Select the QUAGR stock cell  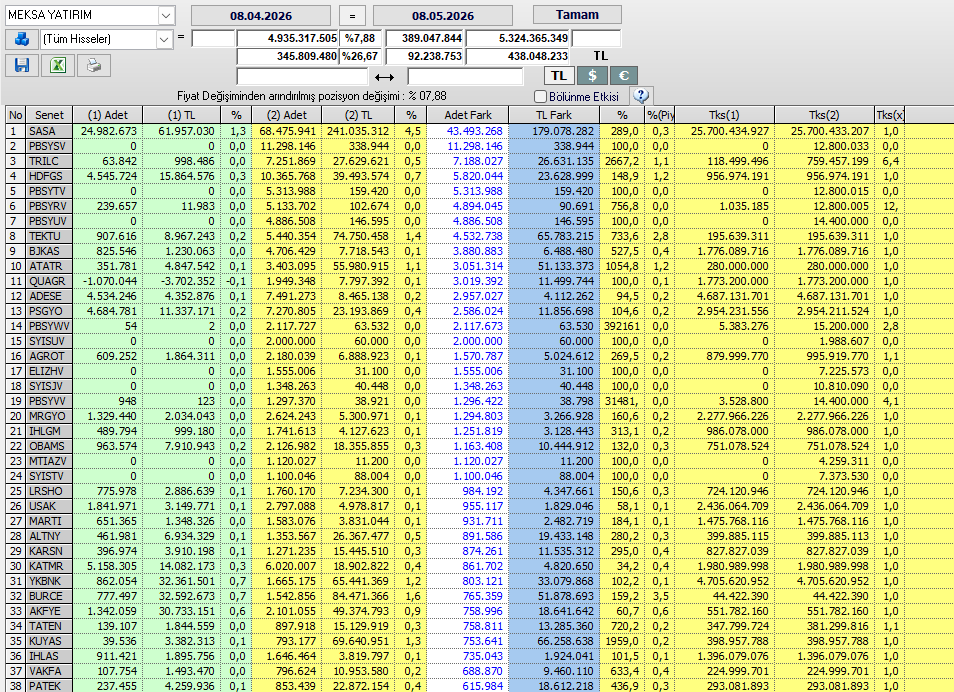[x=49, y=281]
